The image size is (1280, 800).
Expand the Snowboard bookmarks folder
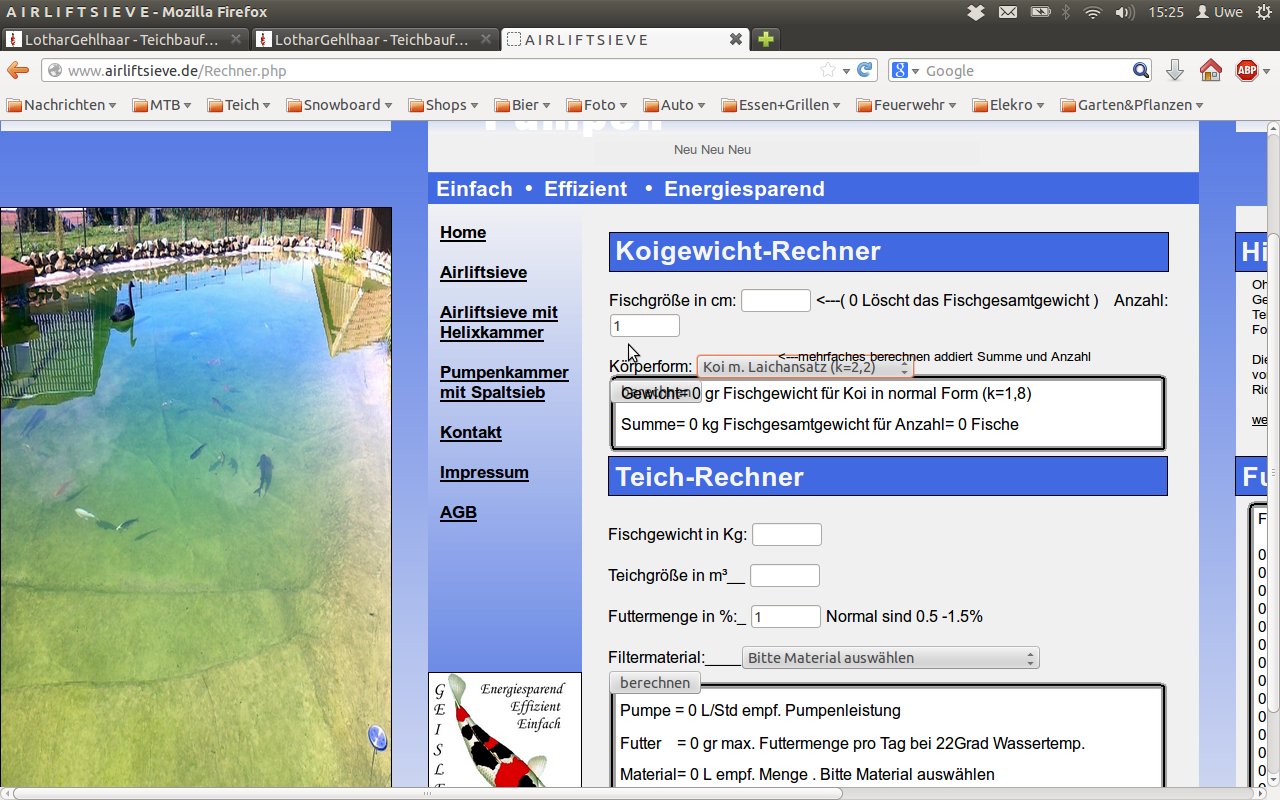[x=341, y=105]
